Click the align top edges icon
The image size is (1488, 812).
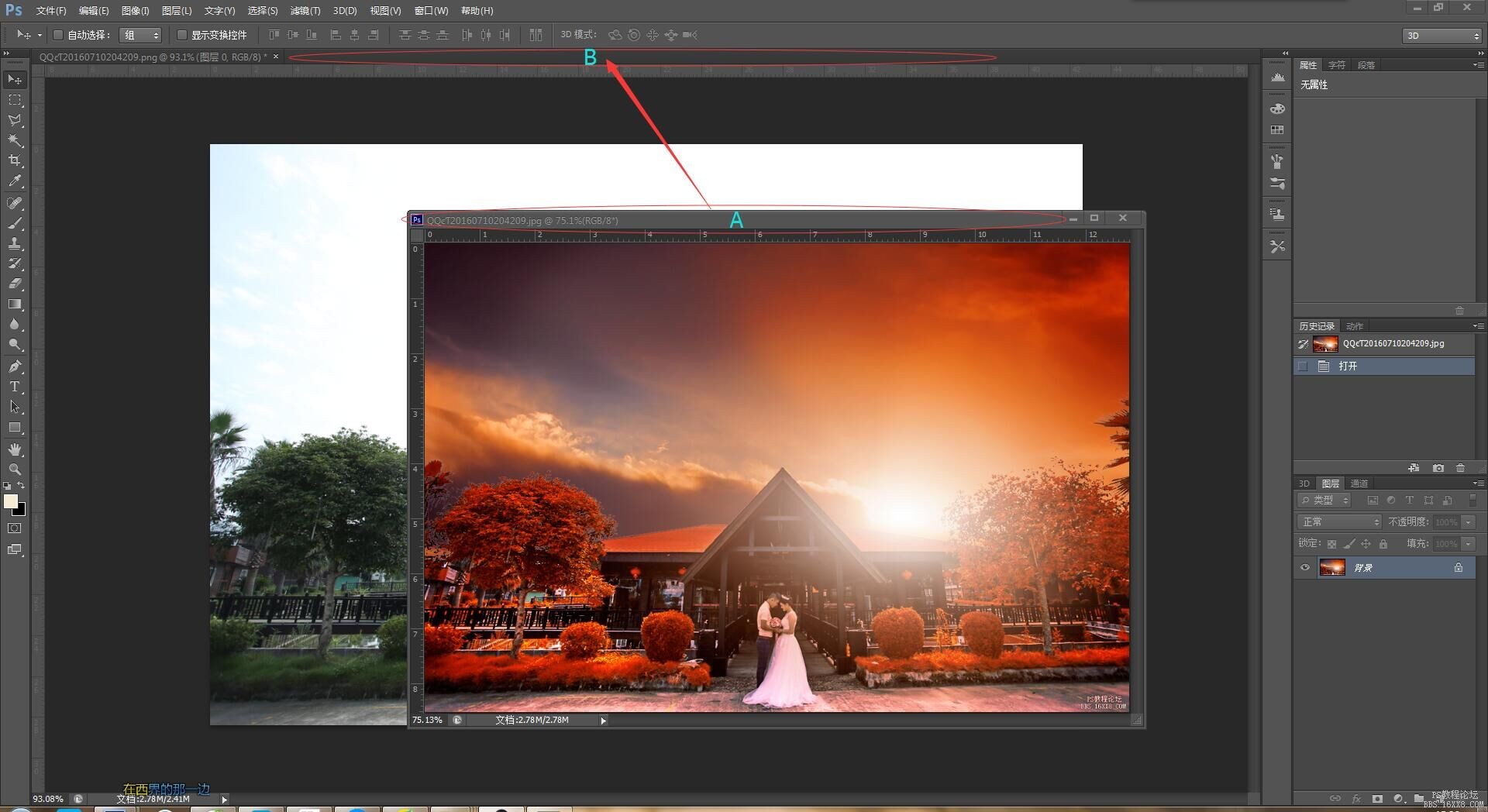274,35
